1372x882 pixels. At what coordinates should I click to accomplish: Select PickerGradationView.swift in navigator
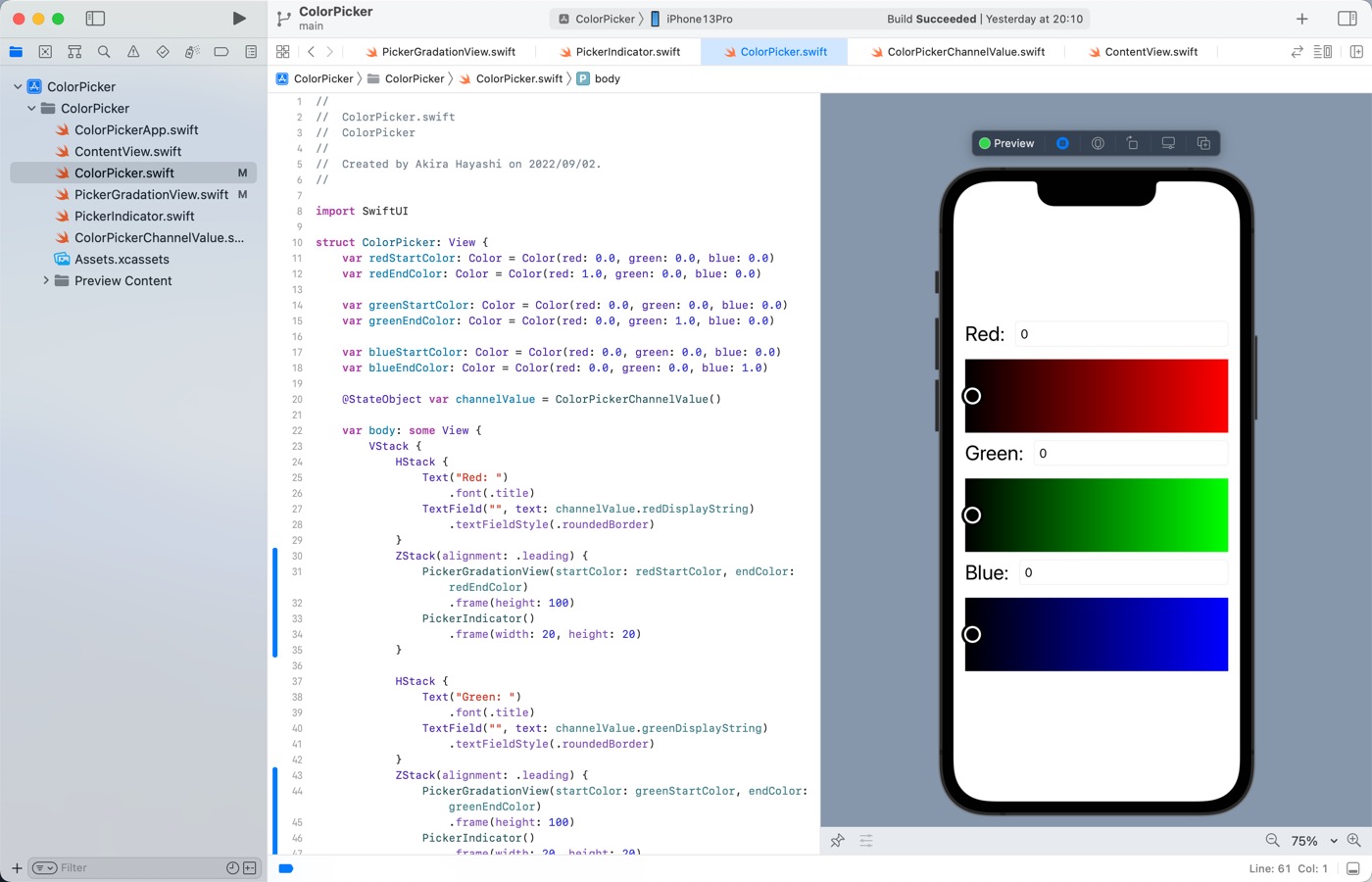coord(151,194)
